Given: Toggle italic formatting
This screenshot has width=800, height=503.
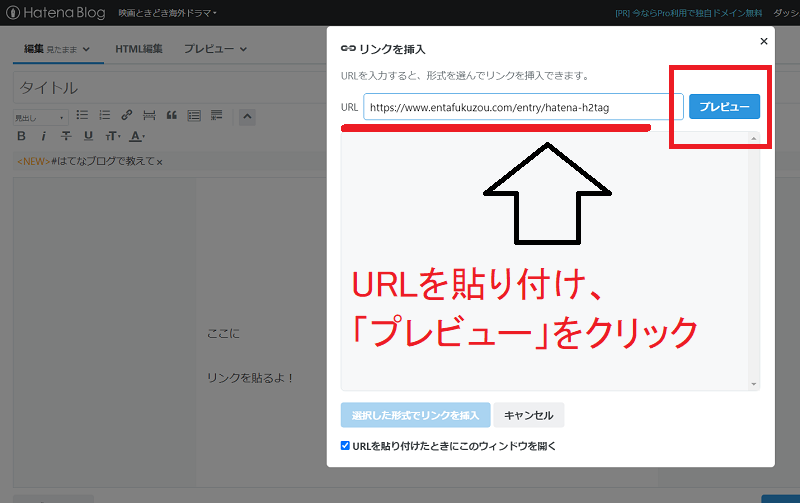Looking at the screenshot, I should click(x=44, y=136).
